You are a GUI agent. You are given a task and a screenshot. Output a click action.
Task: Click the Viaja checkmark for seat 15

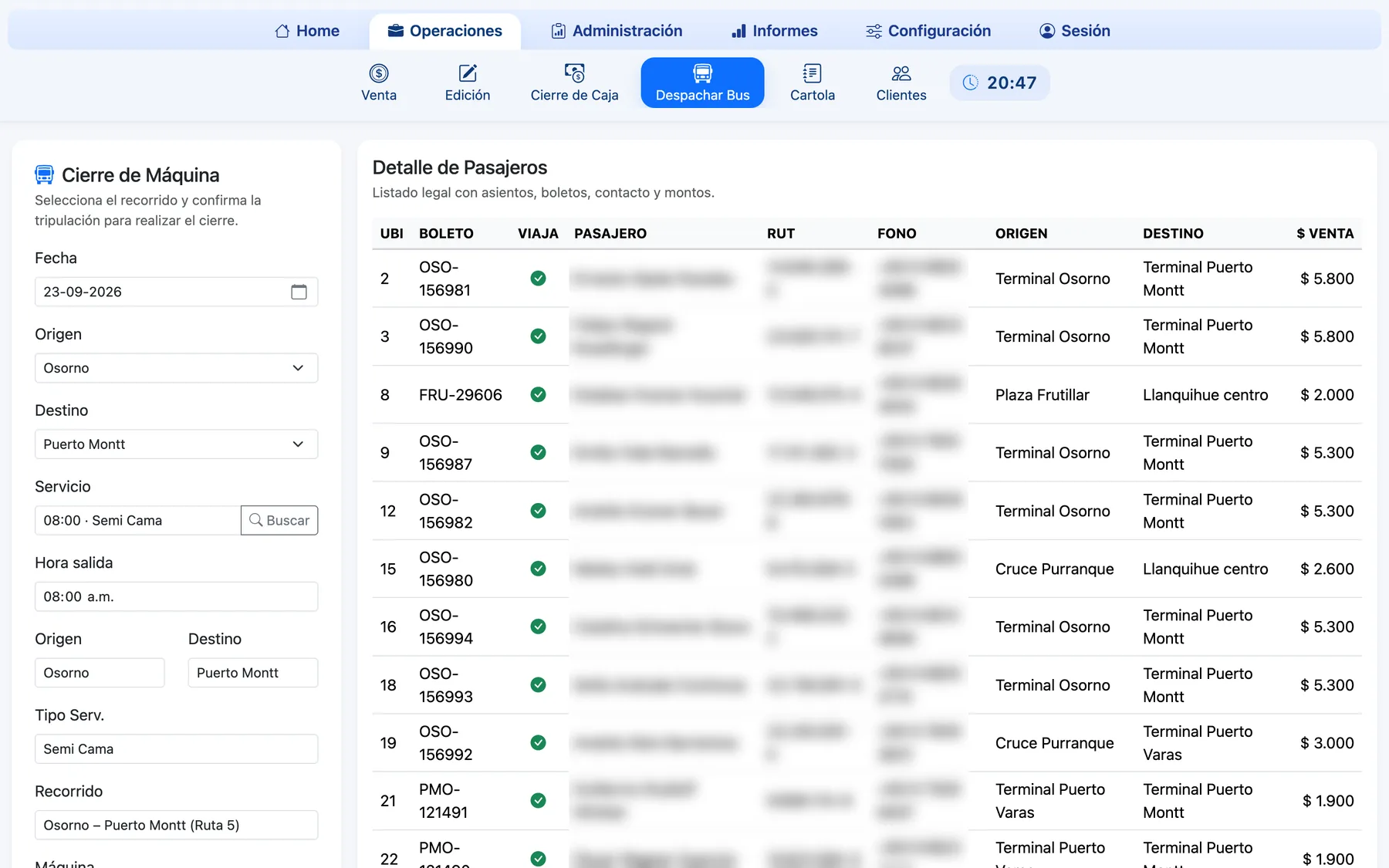tap(539, 569)
